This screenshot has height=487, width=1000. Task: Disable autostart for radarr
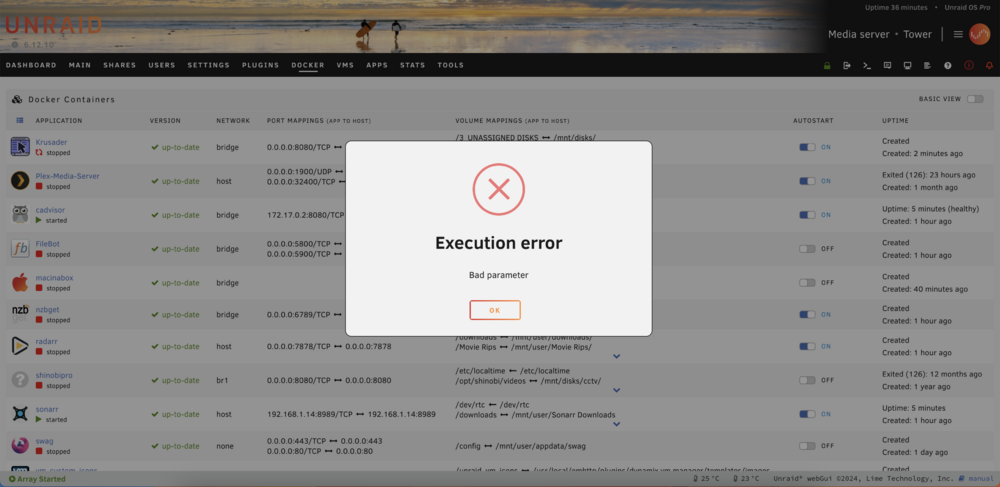(807, 346)
